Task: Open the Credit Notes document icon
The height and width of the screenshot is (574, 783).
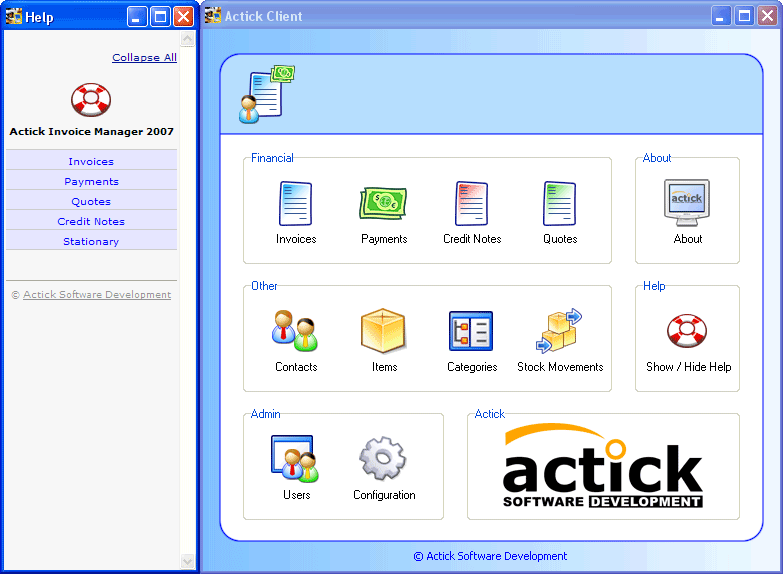Action: pos(471,203)
